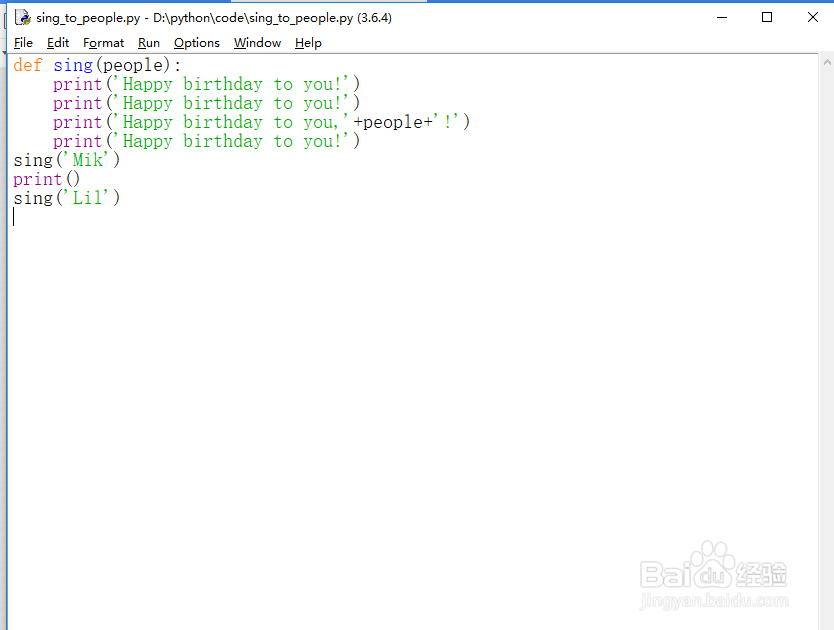Screen dimensions: 834x630
Task: Open the Format menu
Action: (x=103, y=43)
